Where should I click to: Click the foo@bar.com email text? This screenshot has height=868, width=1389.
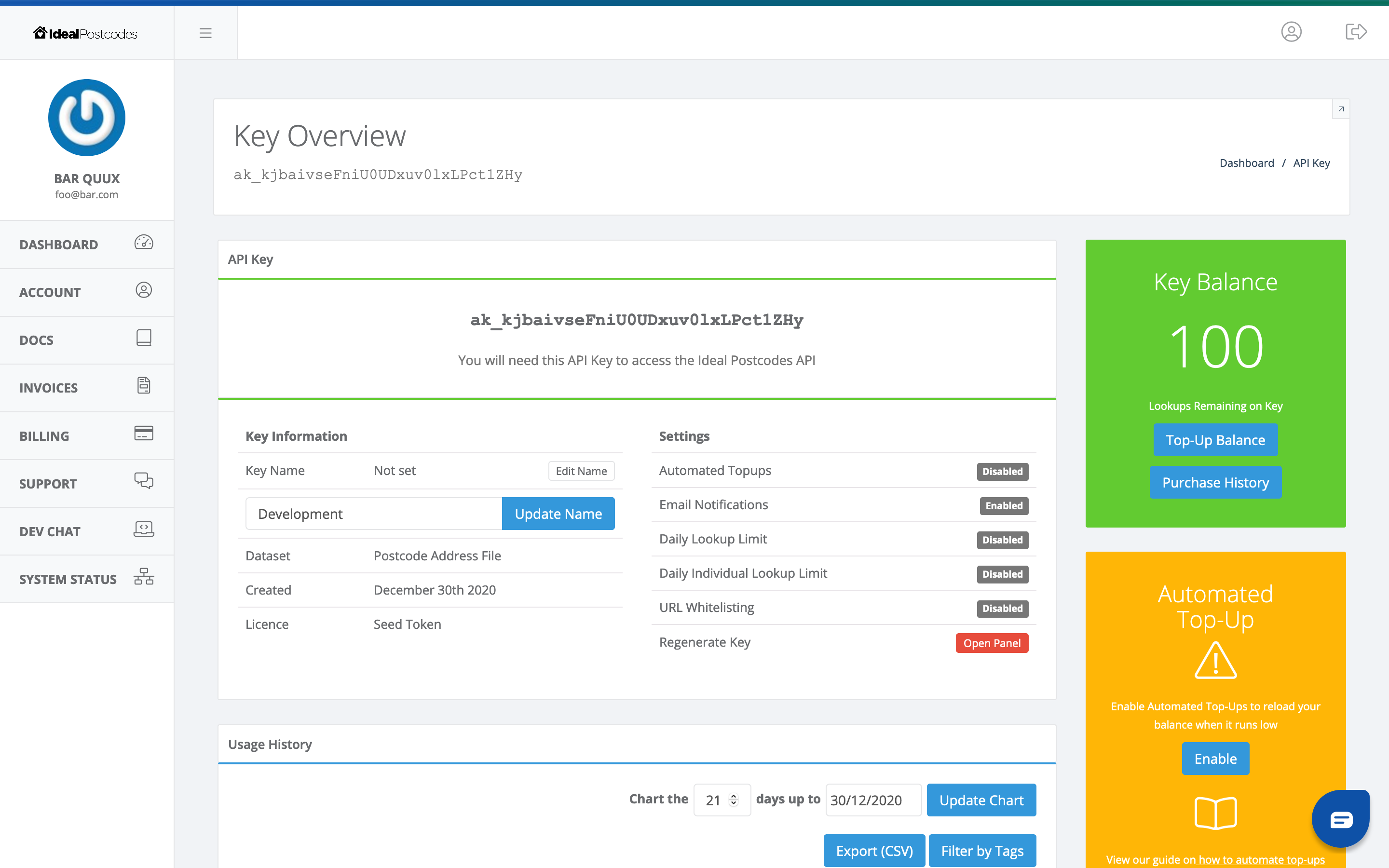[x=87, y=195]
